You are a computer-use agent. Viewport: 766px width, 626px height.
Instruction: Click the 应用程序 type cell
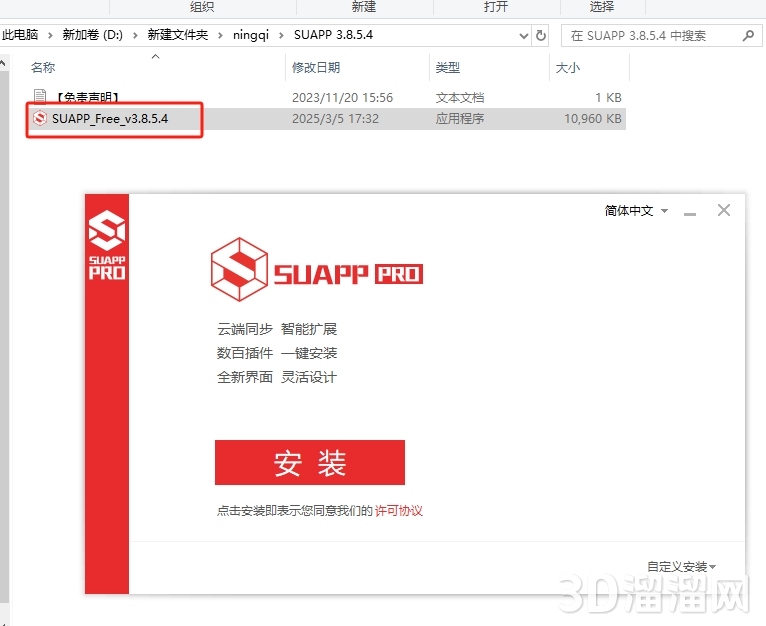coord(460,119)
